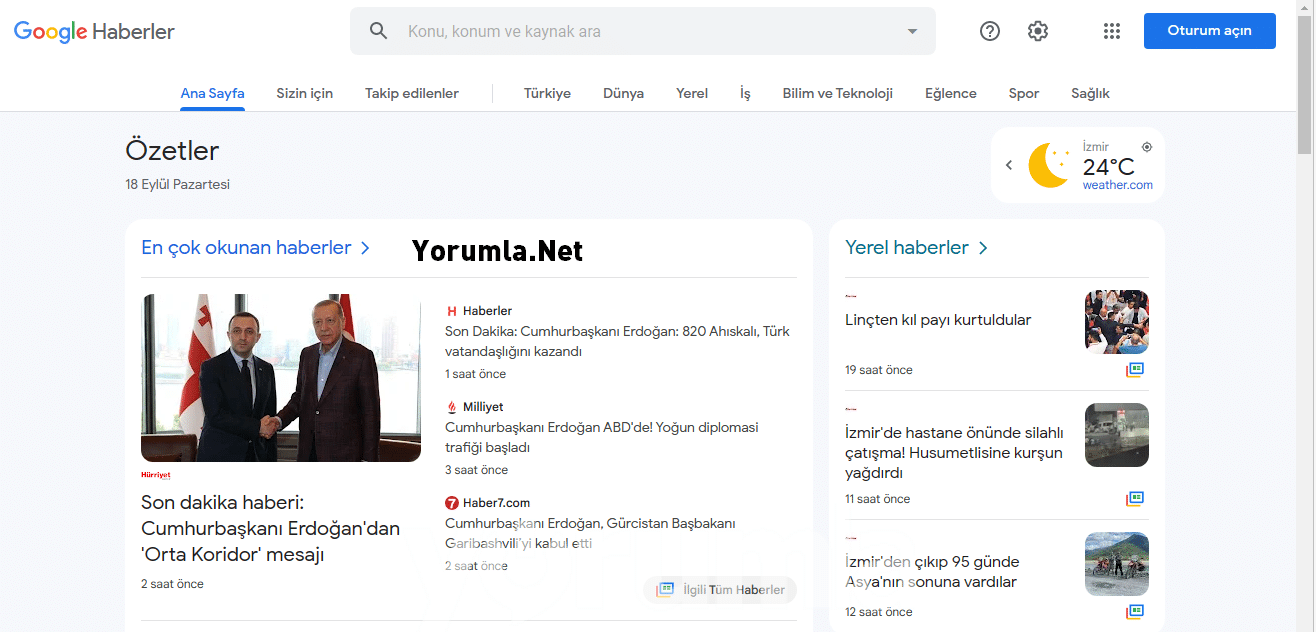Select the Yerel tab
The width and height of the screenshot is (1316, 632).
[x=692, y=93]
